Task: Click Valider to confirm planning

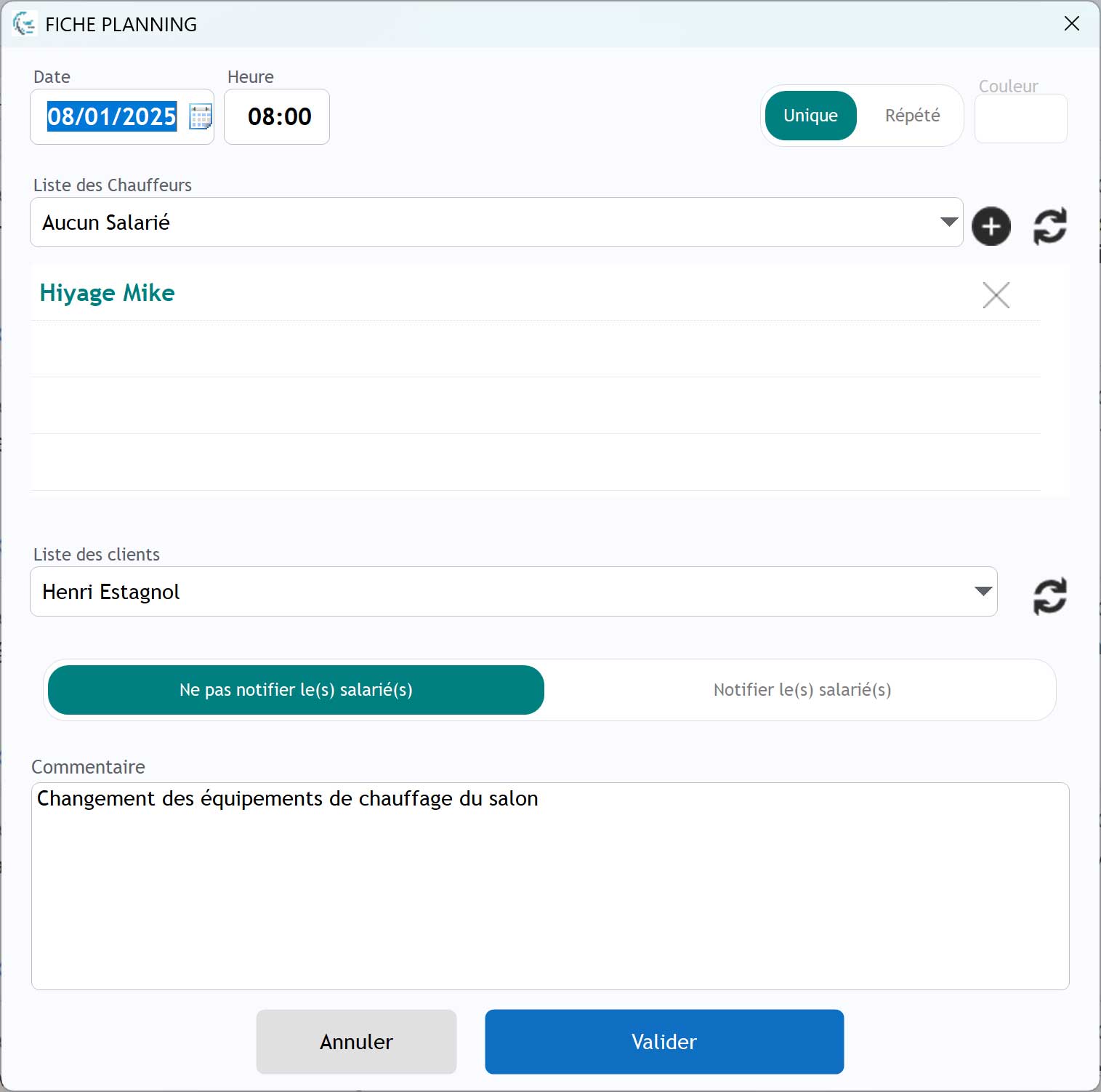Action: click(x=664, y=1041)
